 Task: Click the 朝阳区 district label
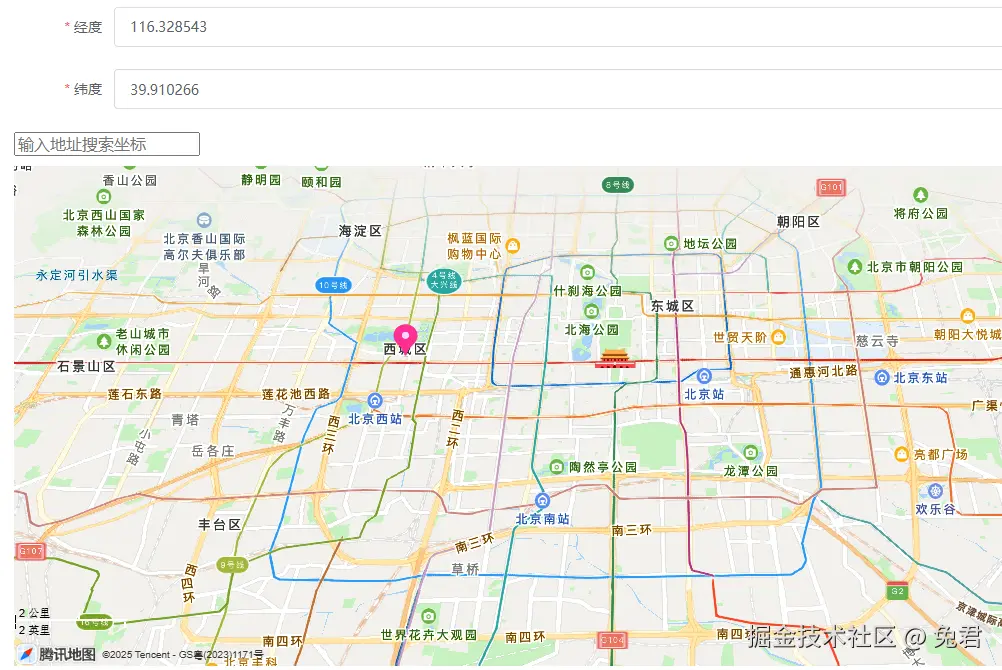(798, 222)
